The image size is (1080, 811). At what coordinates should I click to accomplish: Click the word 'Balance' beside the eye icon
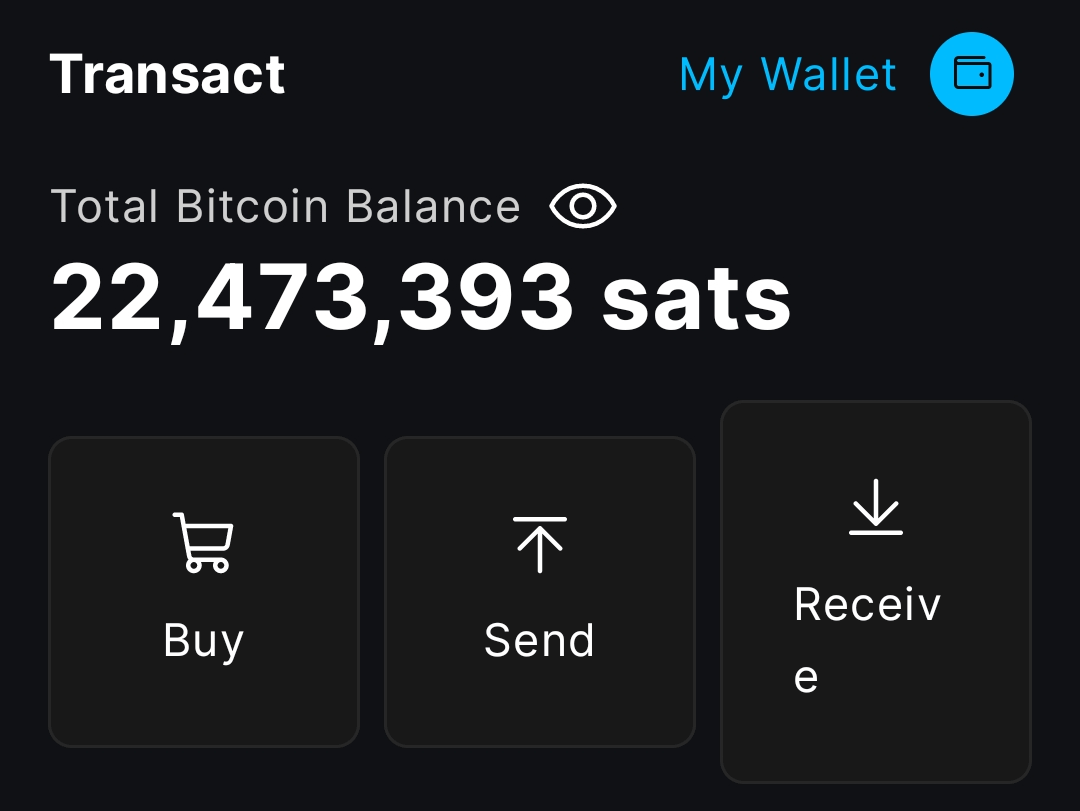433,207
